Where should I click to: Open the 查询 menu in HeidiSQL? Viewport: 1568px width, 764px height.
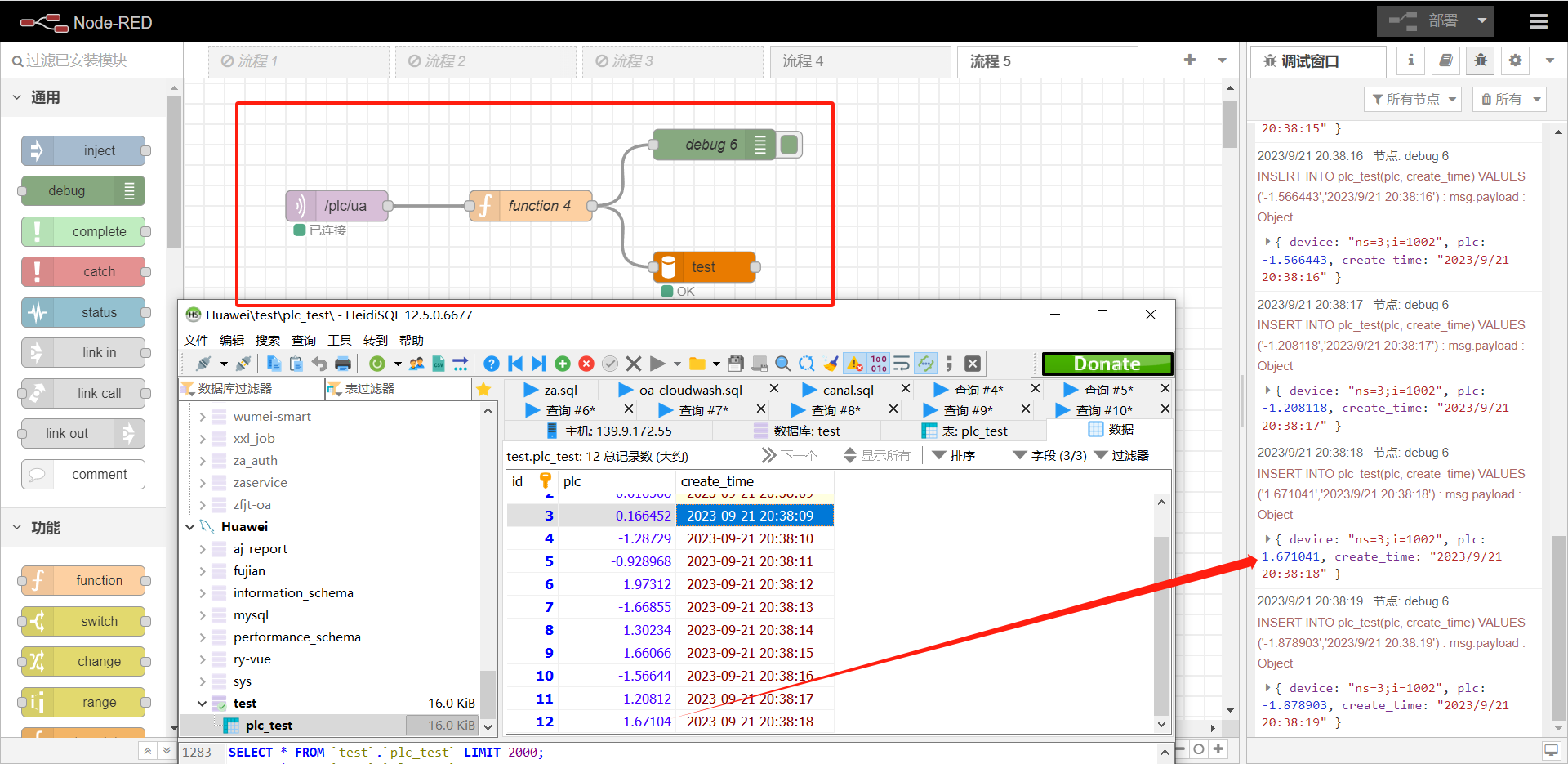303,341
